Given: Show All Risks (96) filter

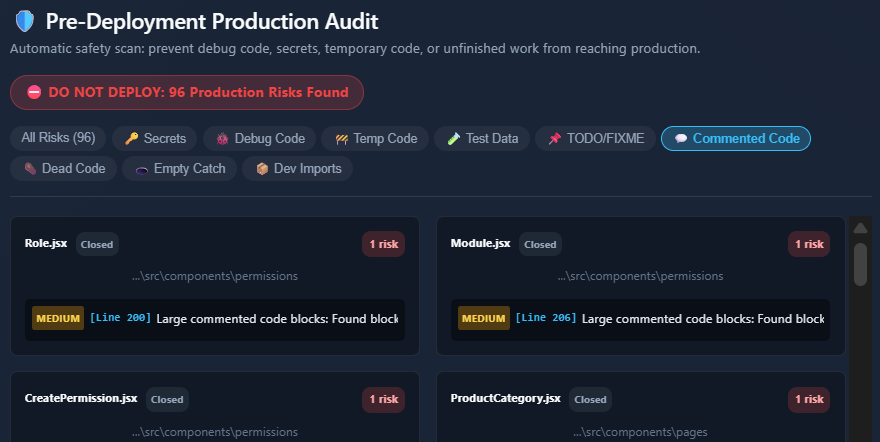Looking at the screenshot, I should [x=58, y=138].
